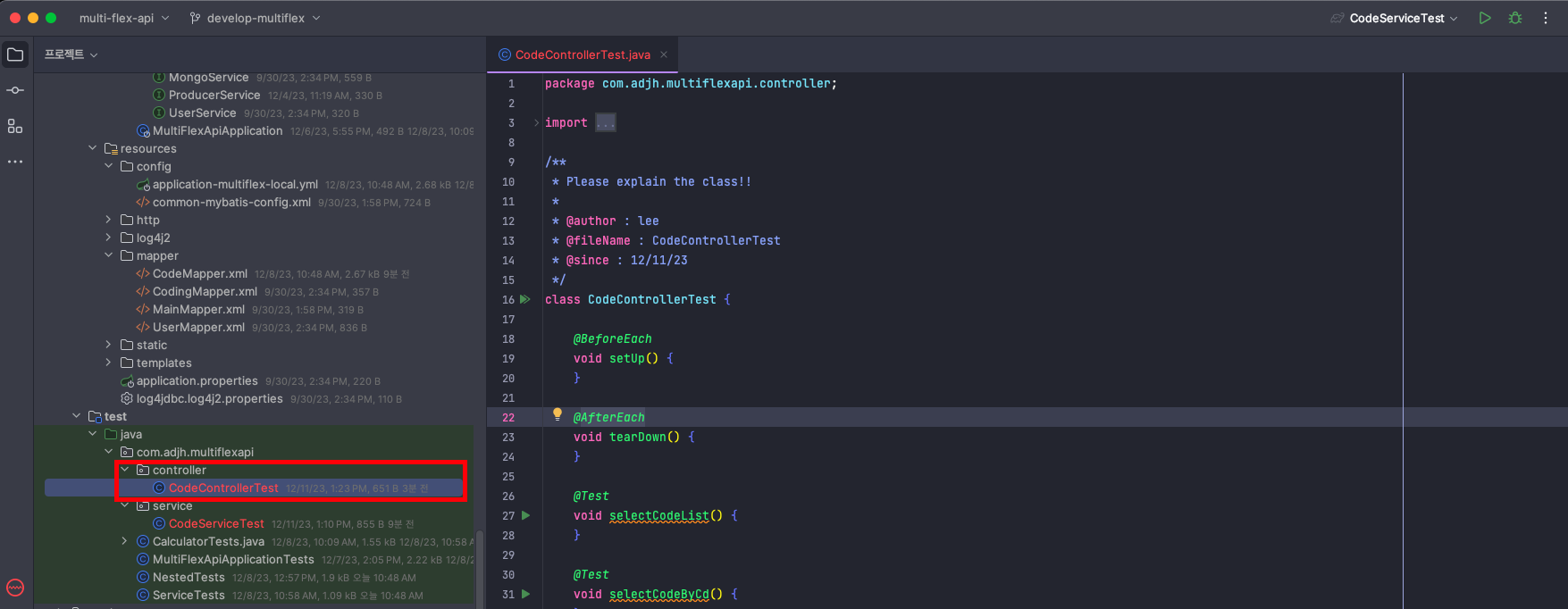The height and width of the screenshot is (609, 1568).
Task: Click the yellow light bulb intention icon
Action: pos(558,414)
